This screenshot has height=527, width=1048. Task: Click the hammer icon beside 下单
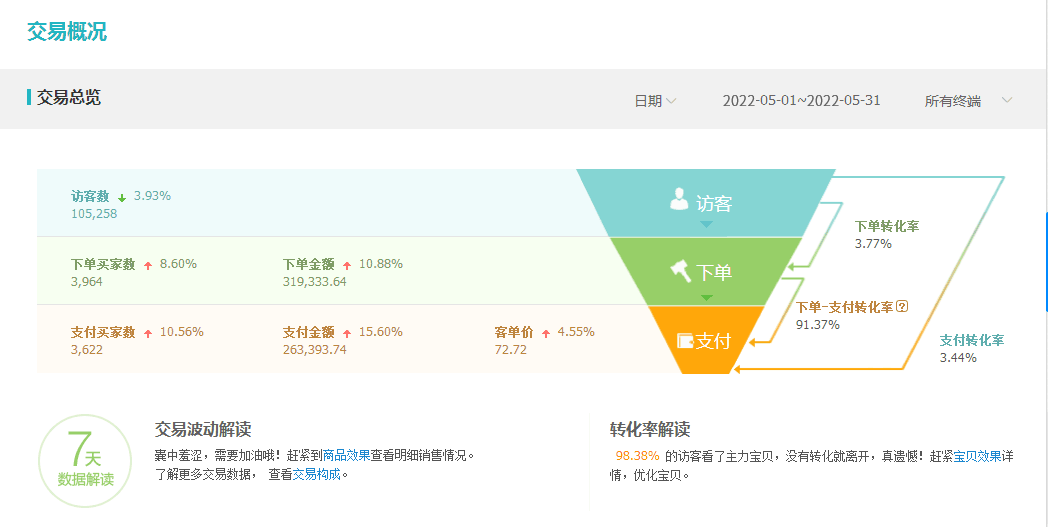681,270
